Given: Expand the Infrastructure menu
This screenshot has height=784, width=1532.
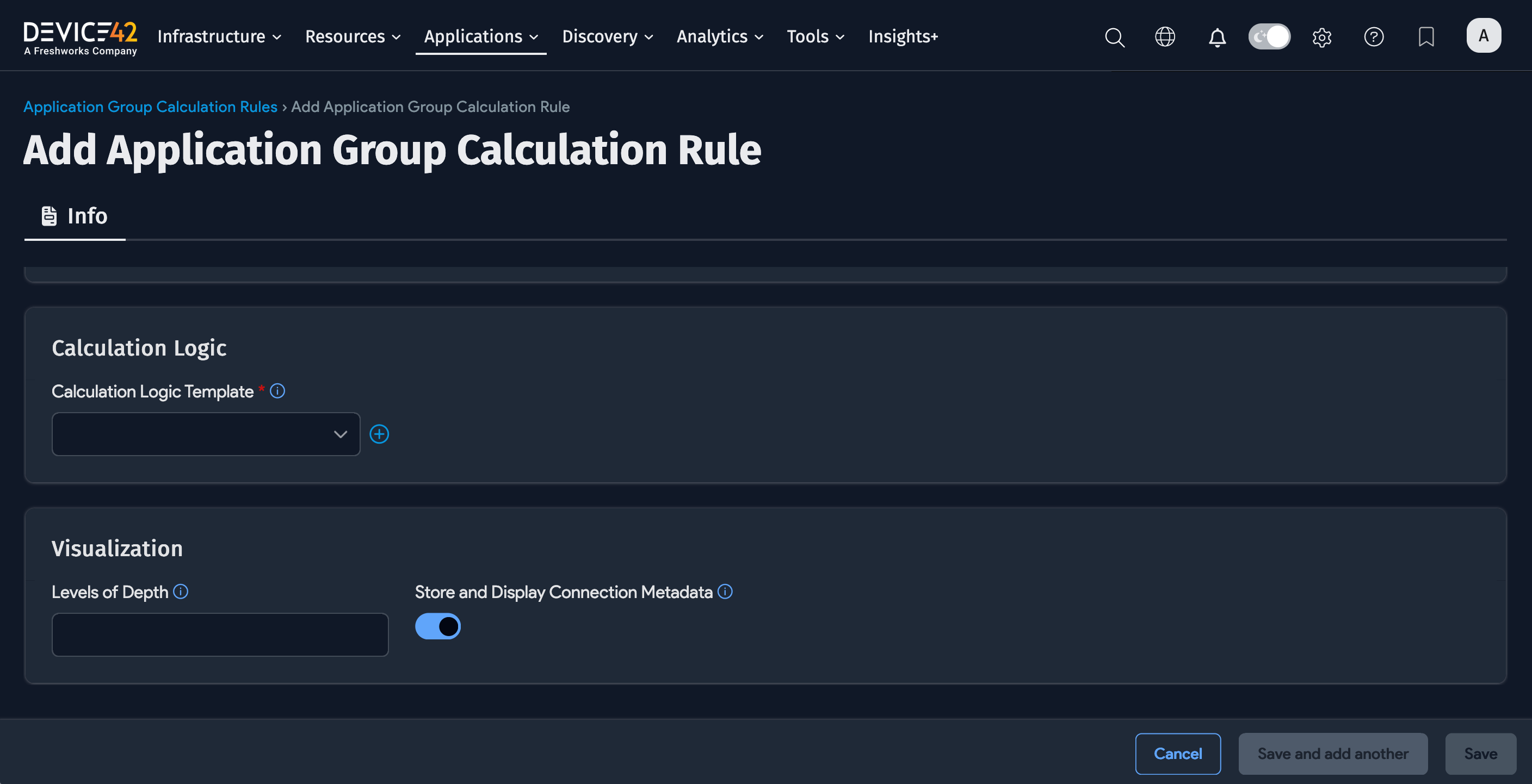Looking at the screenshot, I should [x=219, y=36].
